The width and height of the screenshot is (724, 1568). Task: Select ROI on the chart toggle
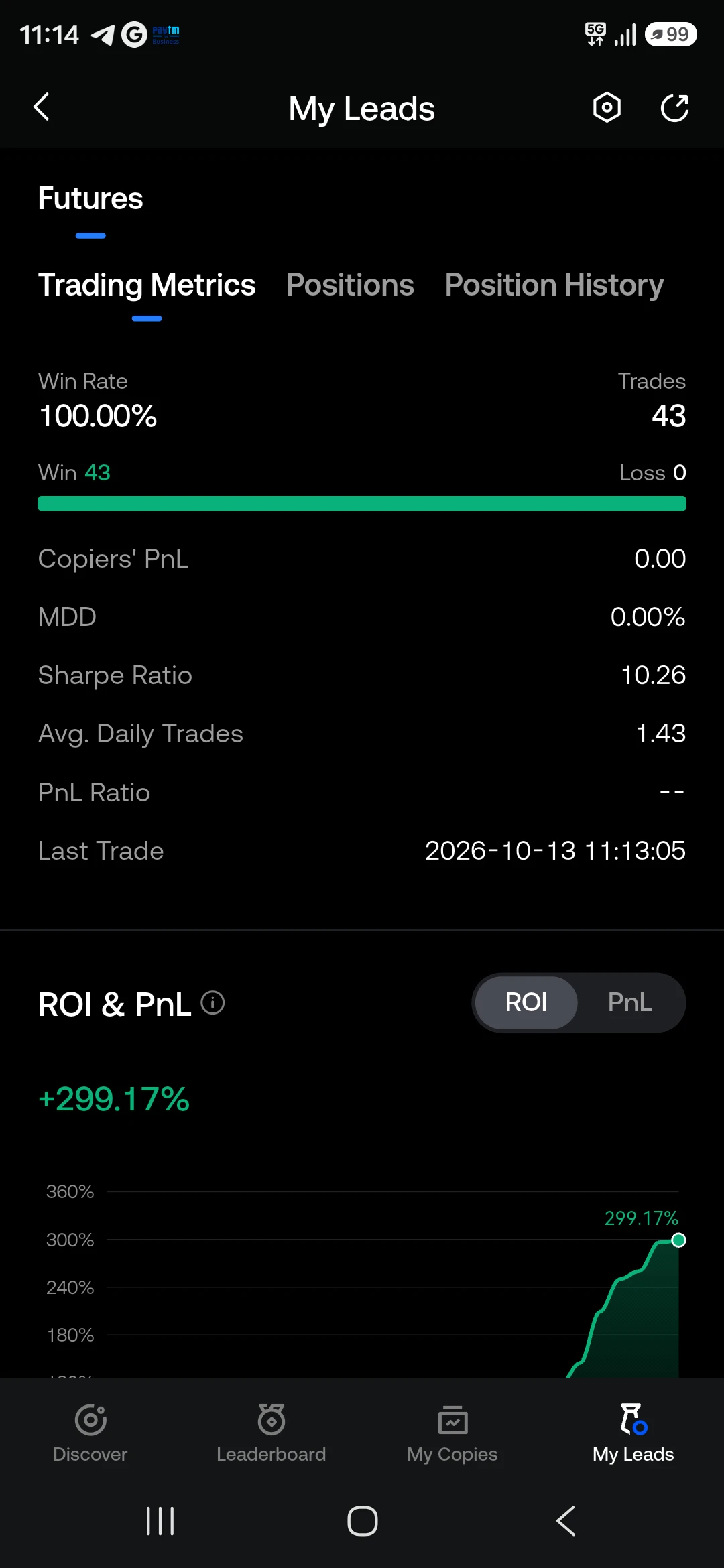click(x=526, y=1002)
